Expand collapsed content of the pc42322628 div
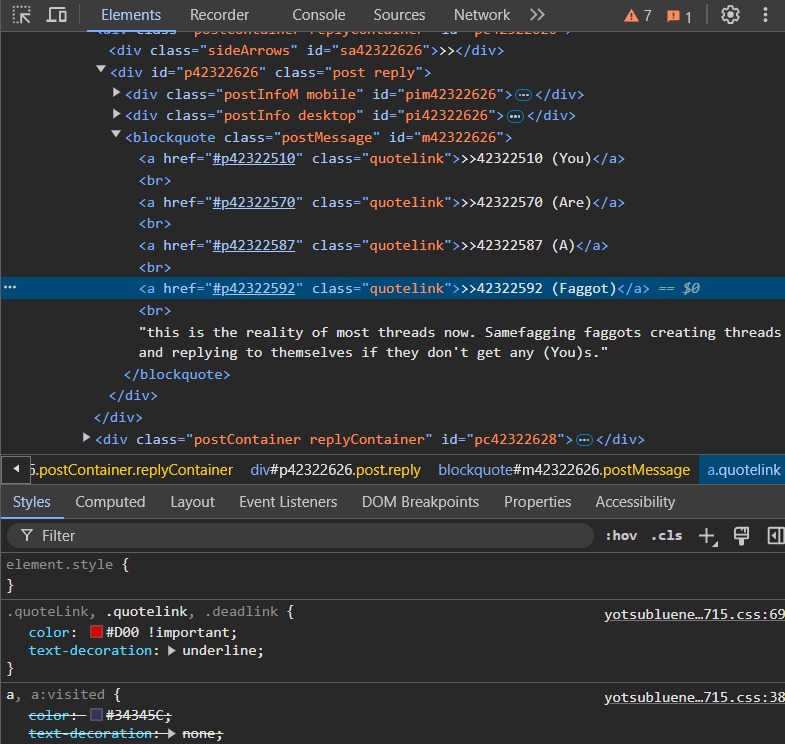The height and width of the screenshot is (744, 785). pyautogui.click(x=584, y=440)
